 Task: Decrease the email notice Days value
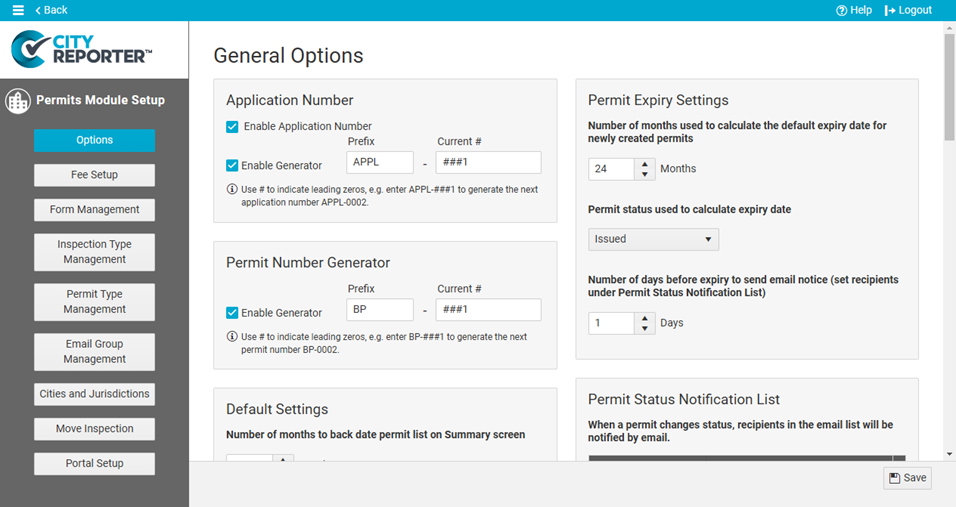[x=644, y=328]
